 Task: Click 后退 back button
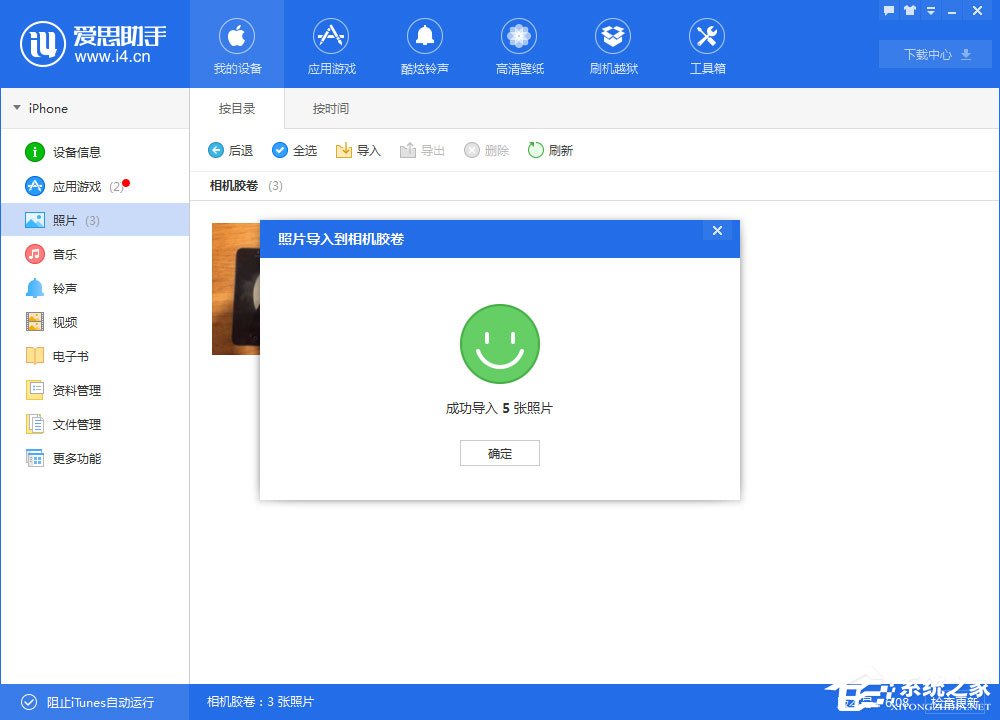click(x=230, y=151)
